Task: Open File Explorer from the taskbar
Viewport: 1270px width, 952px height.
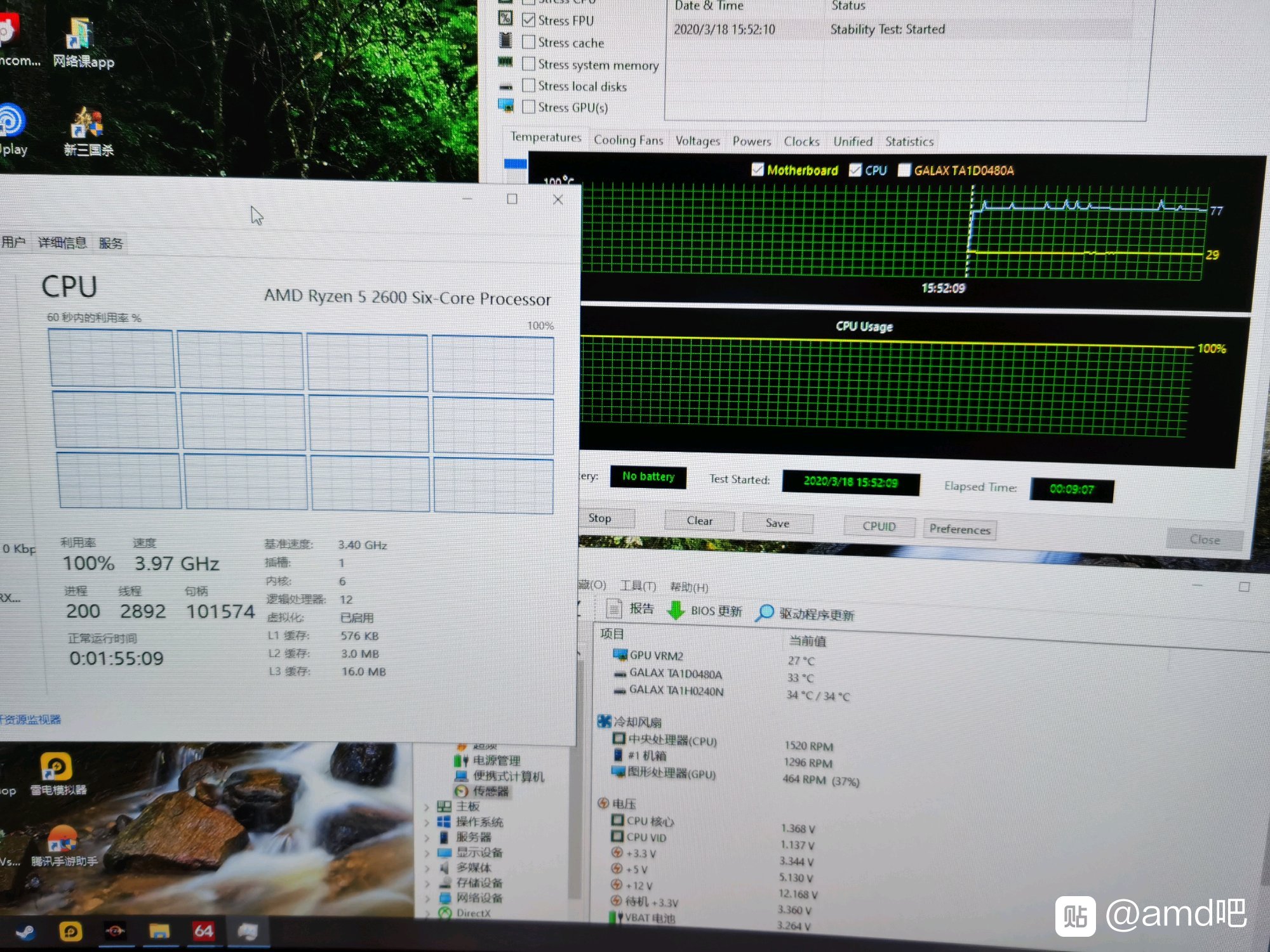Action: 159,931
